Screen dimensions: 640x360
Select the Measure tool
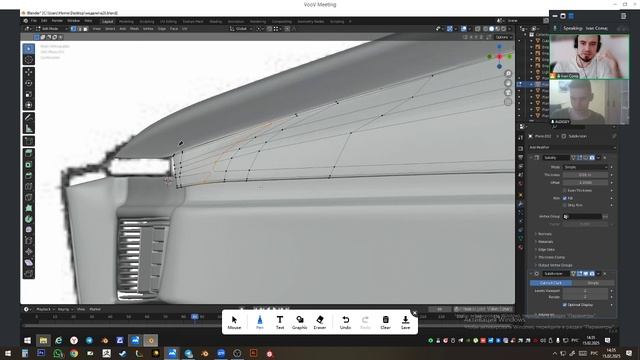coord(29,129)
